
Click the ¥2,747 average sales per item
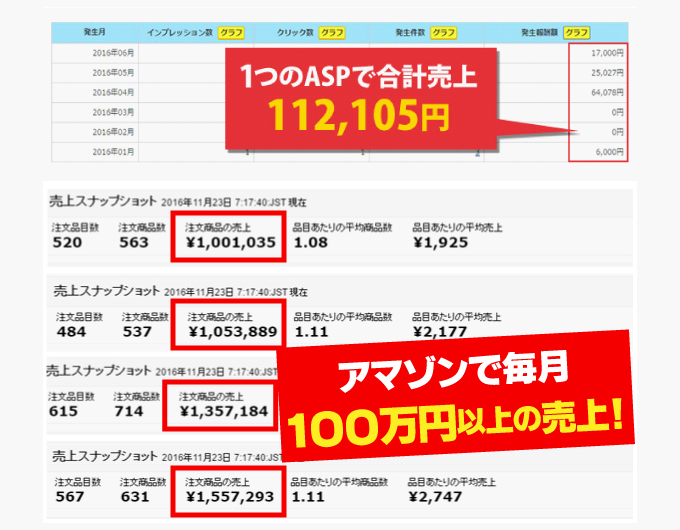point(435,496)
